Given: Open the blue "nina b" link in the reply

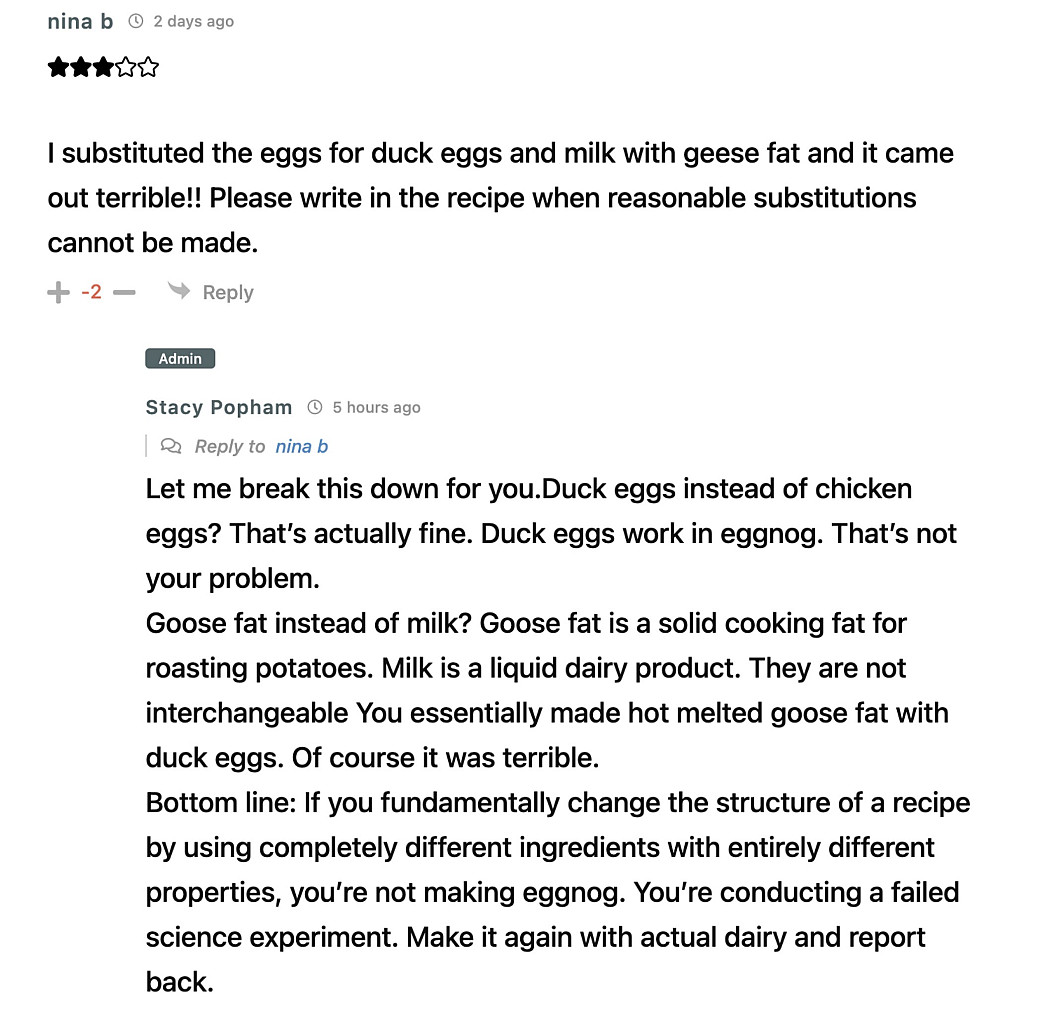Looking at the screenshot, I should [x=302, y=446].
